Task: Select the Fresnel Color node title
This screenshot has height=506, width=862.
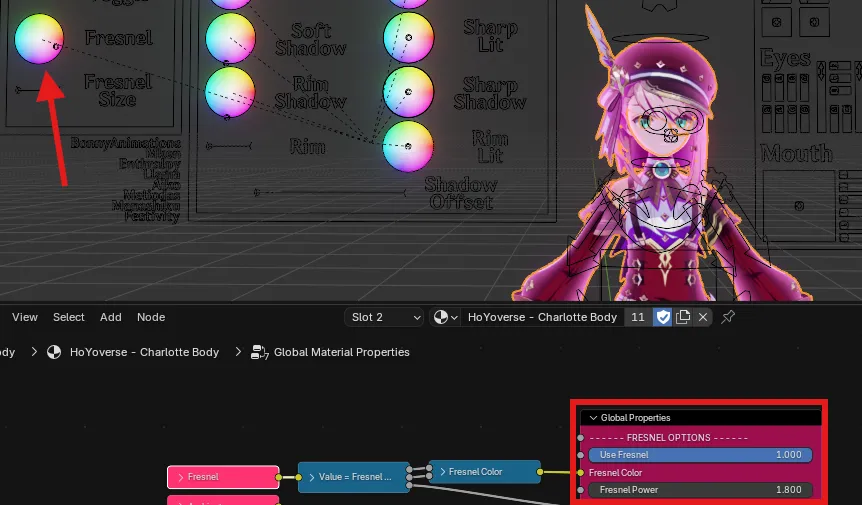Action: pos(476,471)
